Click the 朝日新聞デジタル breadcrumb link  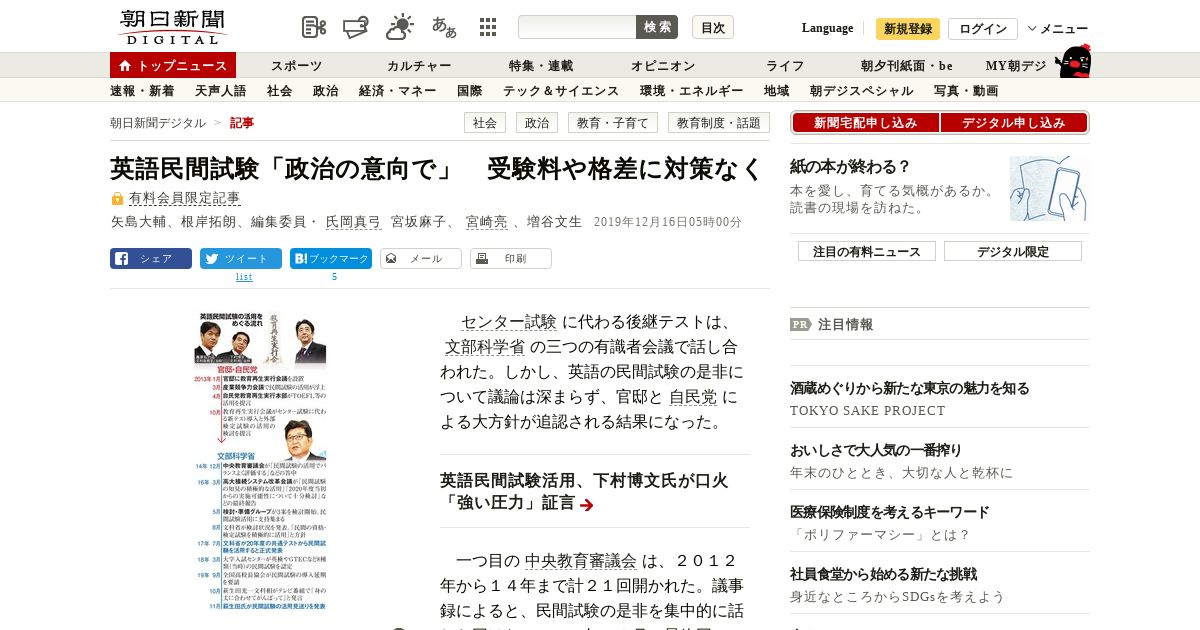point(158,123)
